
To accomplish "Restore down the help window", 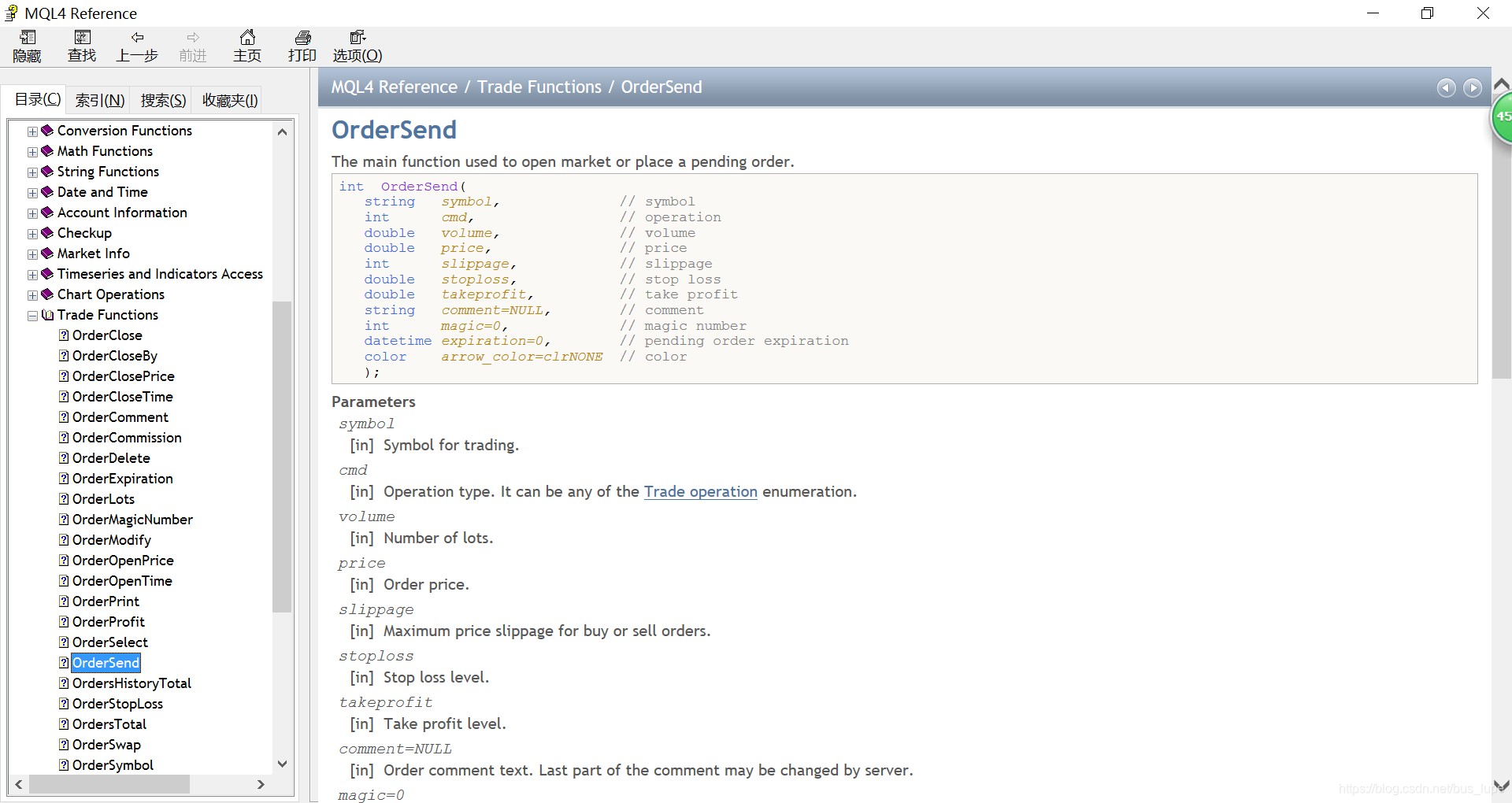I will pyautogui.click(x=1428, y=13).
